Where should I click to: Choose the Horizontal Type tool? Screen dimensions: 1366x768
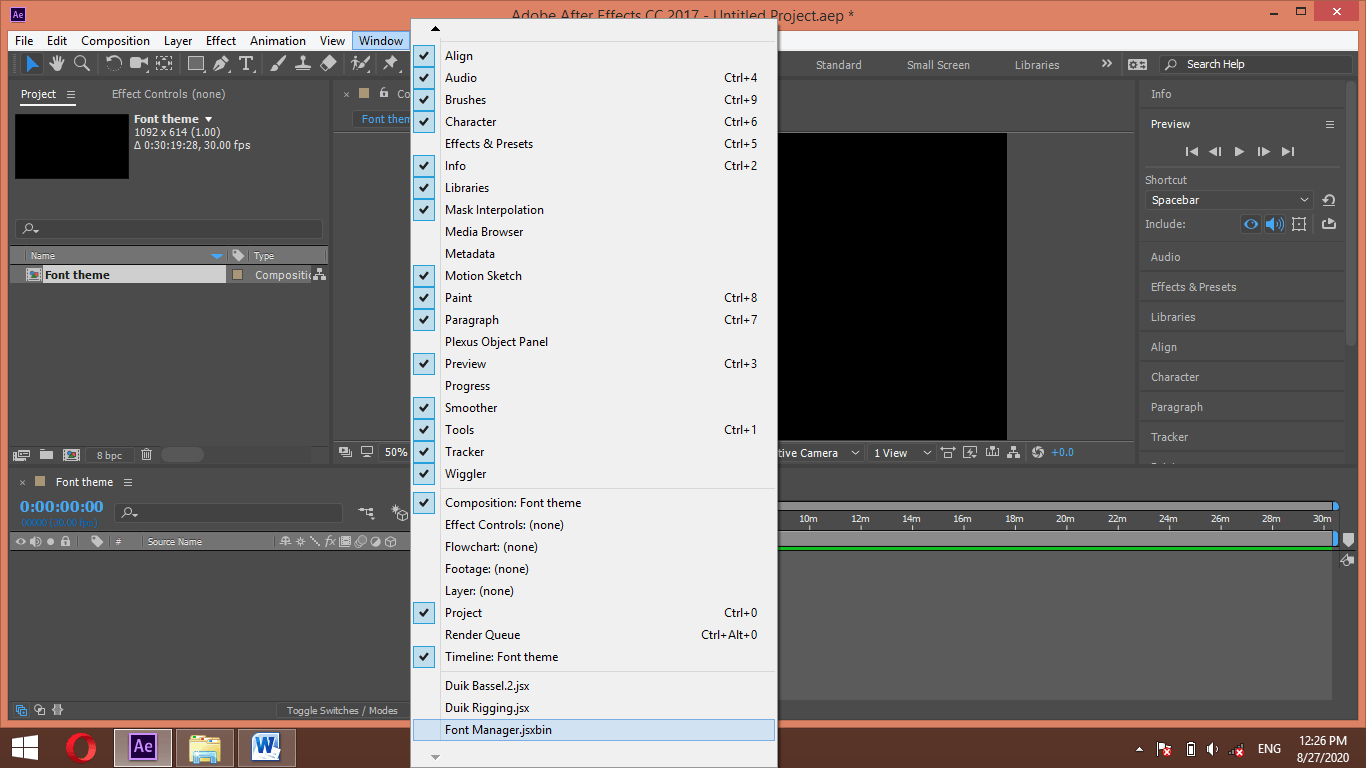click(x=247, y=63)
